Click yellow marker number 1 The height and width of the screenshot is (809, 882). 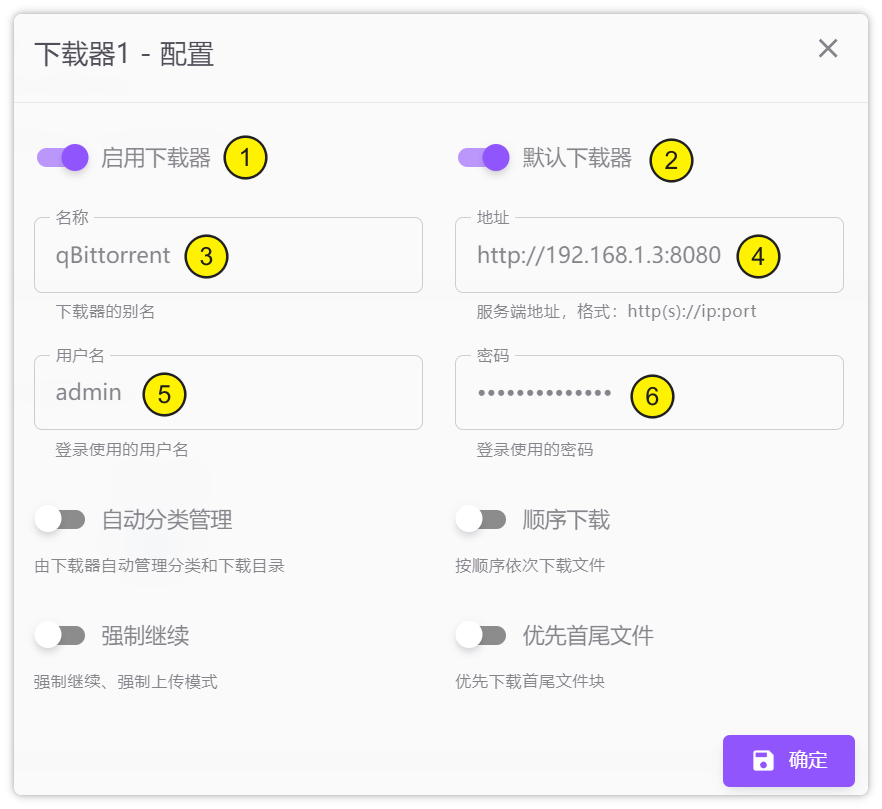(245, 158)
